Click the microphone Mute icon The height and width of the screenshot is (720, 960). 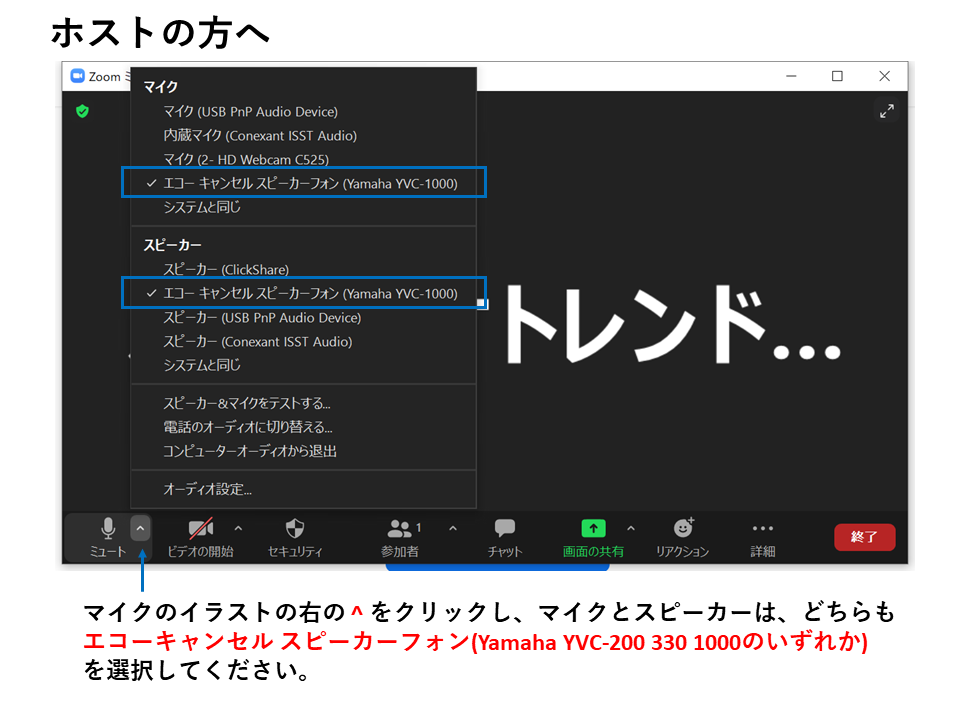coord(108,528)
